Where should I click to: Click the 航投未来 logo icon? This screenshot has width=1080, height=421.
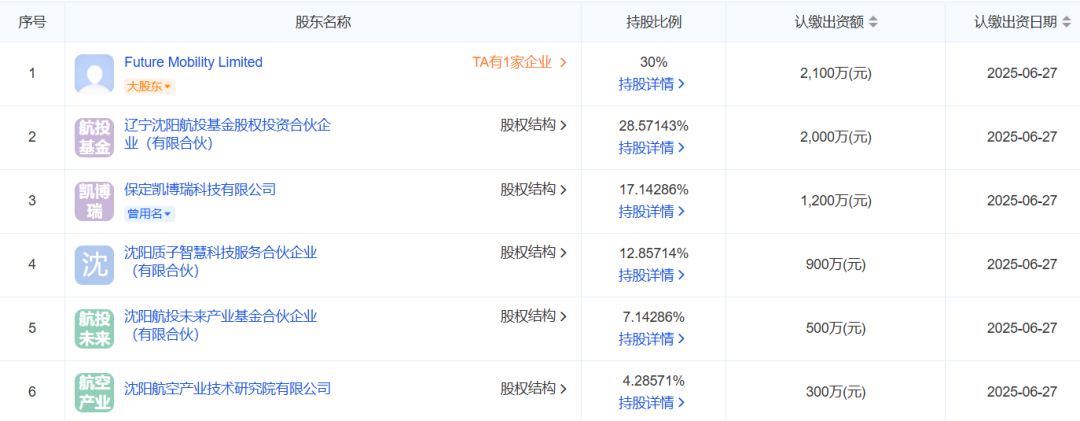pos(94,329)
